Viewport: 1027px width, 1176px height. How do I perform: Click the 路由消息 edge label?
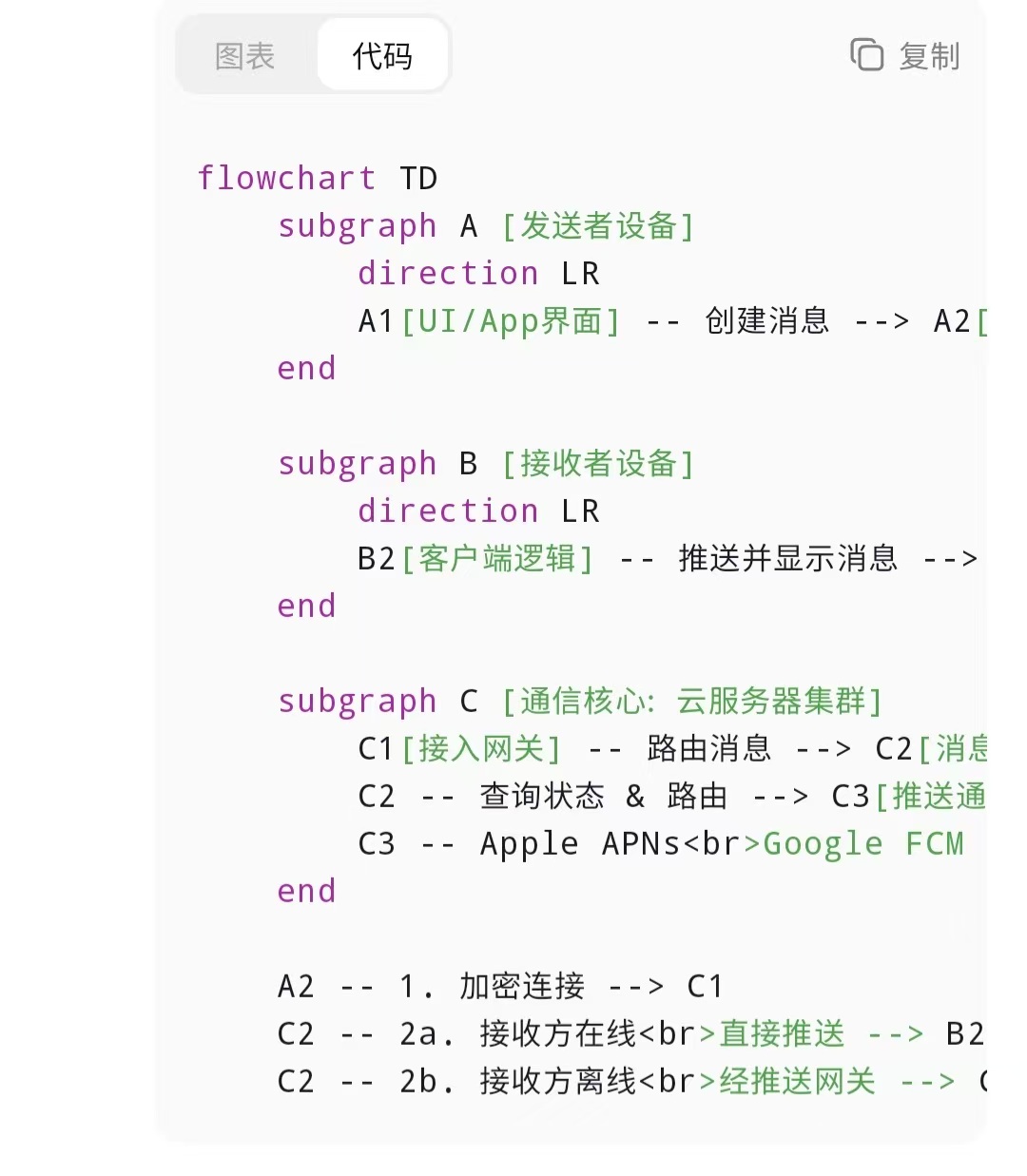708,749
